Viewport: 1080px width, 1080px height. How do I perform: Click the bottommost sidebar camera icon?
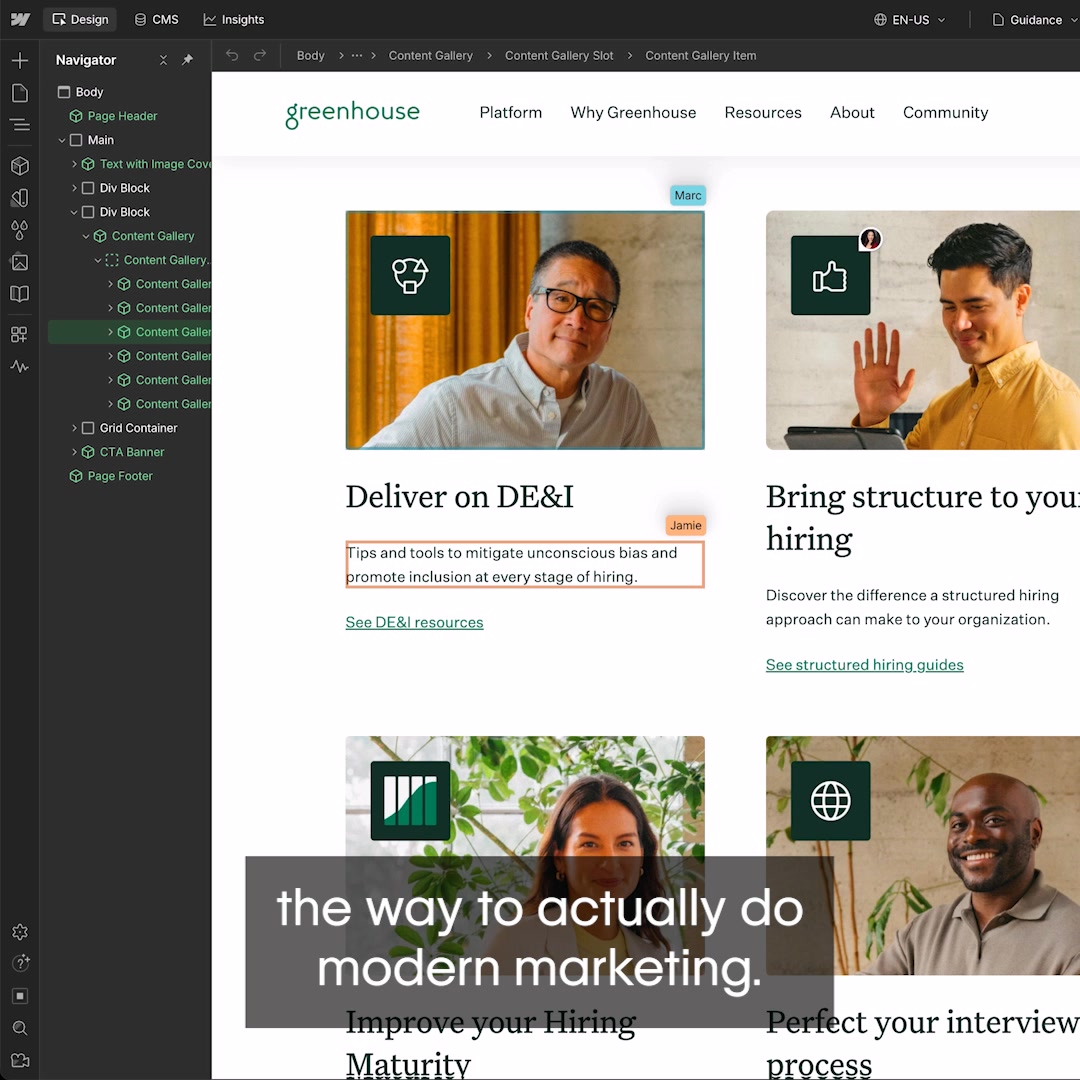(x=20, y=1060)
